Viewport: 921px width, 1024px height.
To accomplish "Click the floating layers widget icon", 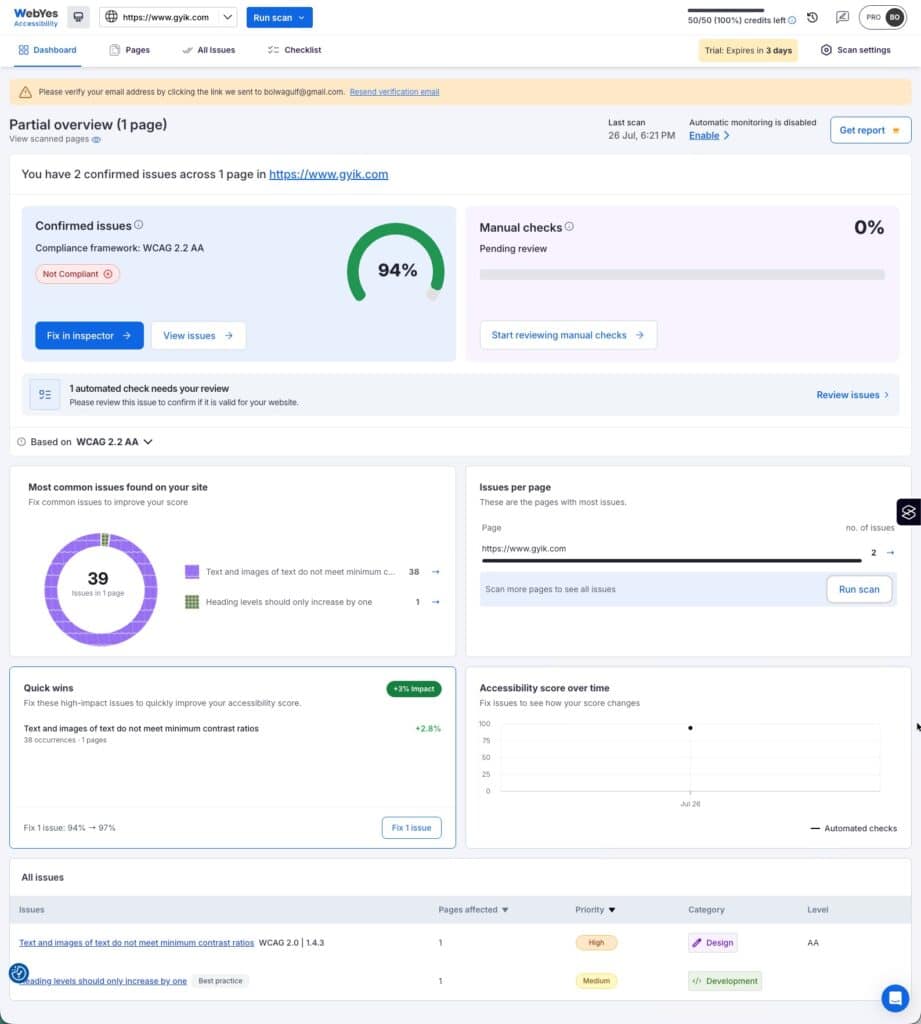I will pyautogui.click(x=909, y=512).
